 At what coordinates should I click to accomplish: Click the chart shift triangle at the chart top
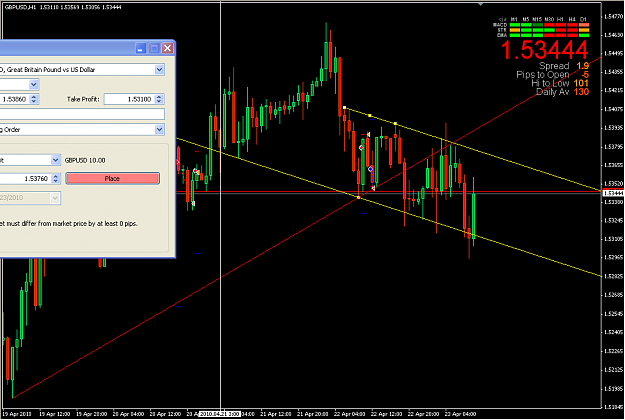[481, 4]
